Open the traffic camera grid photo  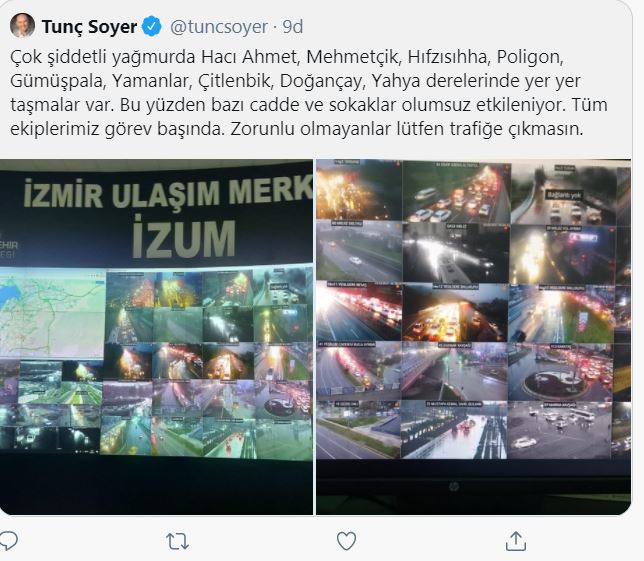[x=473, y=337]
